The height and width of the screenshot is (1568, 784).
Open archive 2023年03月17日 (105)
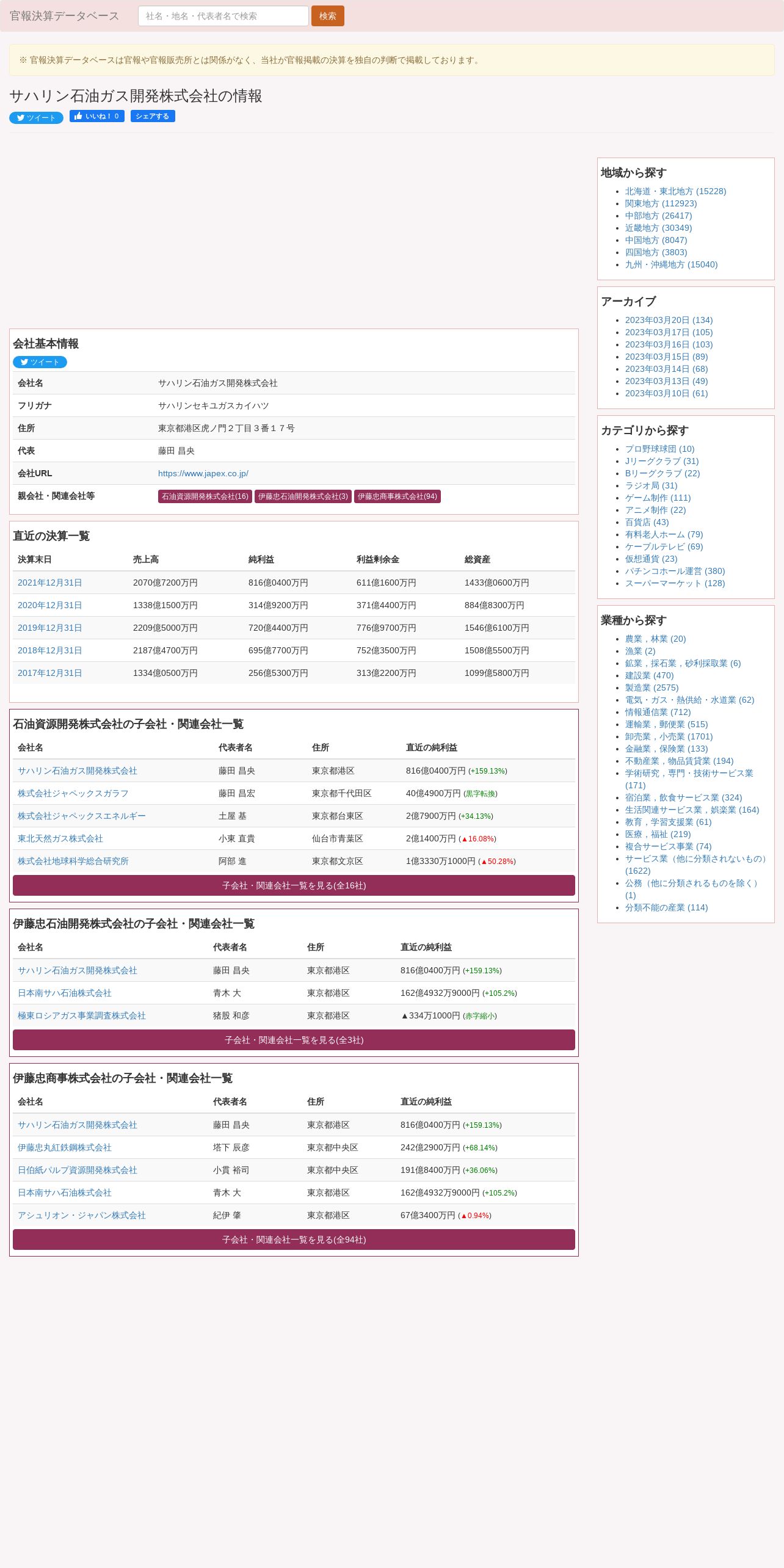[669, 332]
